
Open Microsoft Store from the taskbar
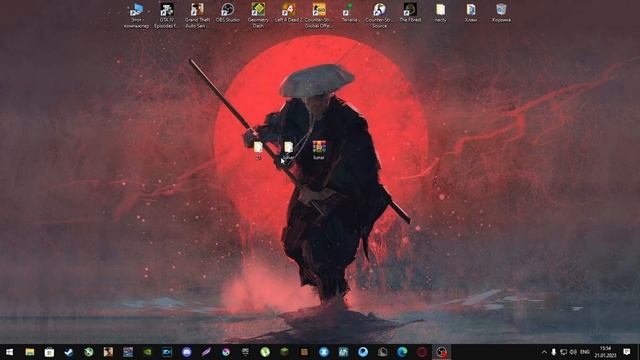tap(49, 352)
